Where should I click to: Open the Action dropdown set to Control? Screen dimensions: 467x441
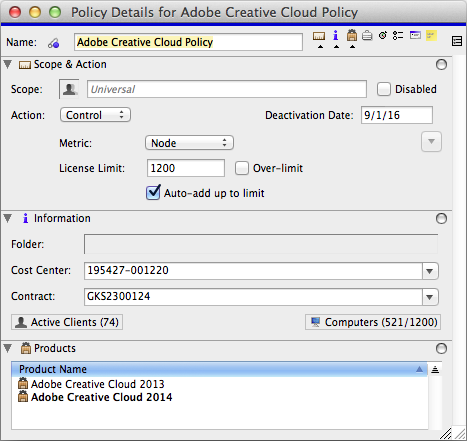(x=95, y=115)
